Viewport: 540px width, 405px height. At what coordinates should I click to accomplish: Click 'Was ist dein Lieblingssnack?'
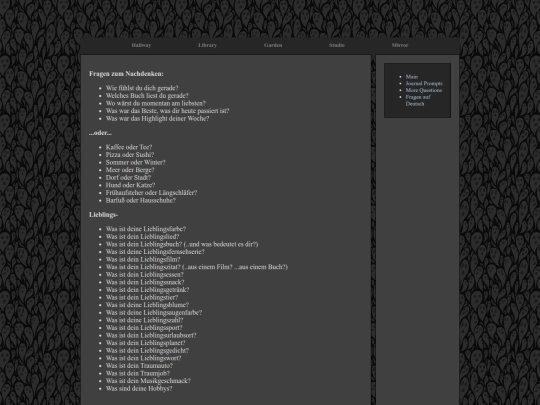tap(145, 282)
